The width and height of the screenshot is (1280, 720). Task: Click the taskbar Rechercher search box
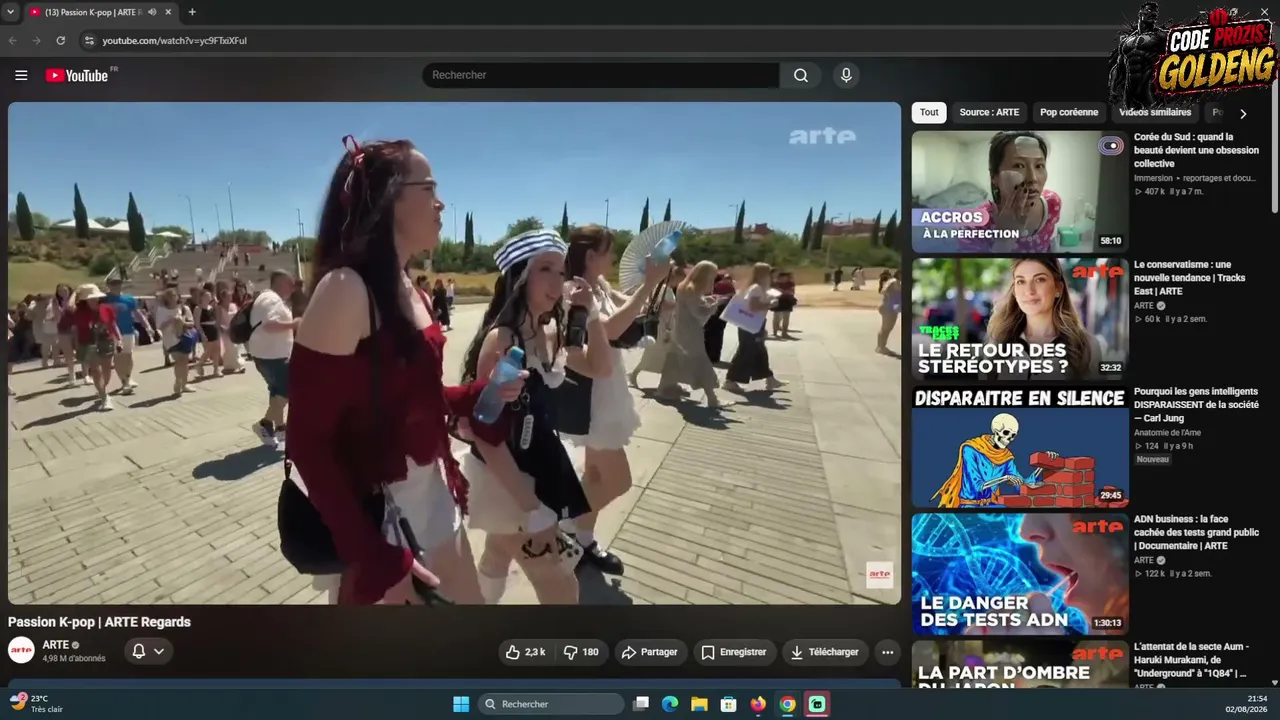click(551, 704)
